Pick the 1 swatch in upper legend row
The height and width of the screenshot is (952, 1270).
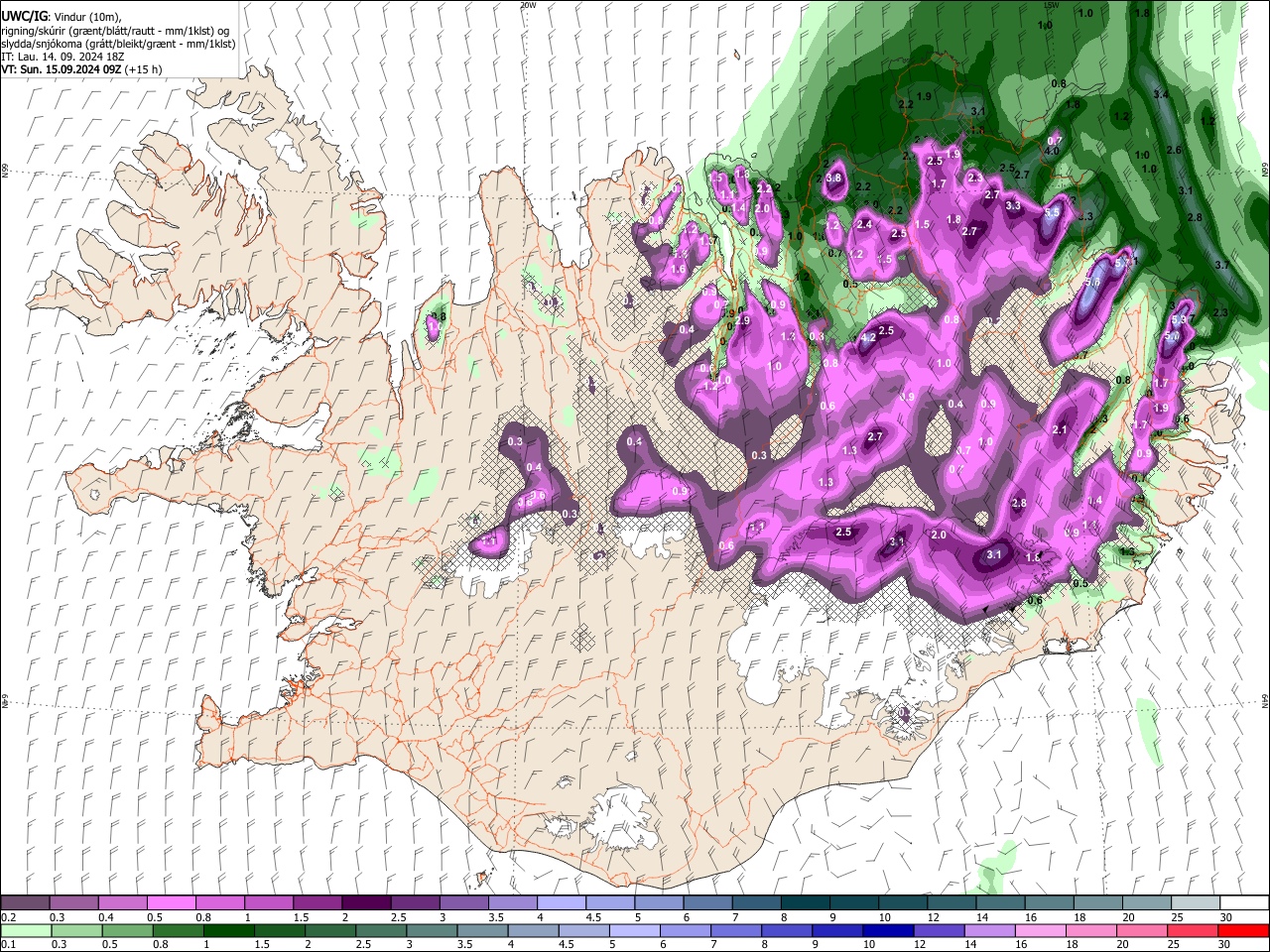pos(269,902)
